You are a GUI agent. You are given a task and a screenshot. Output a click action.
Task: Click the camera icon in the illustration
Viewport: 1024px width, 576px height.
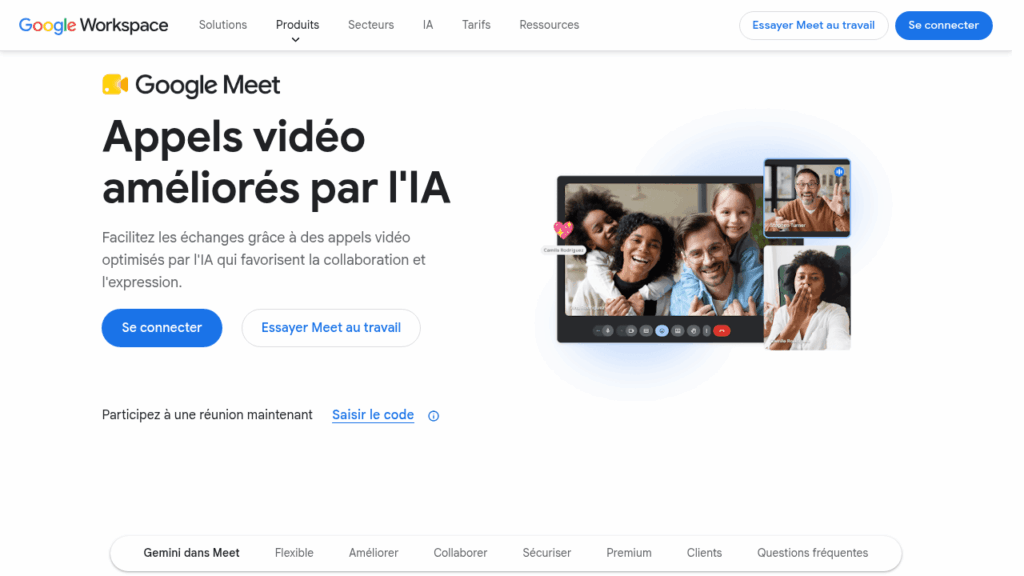tap(632, 331)
